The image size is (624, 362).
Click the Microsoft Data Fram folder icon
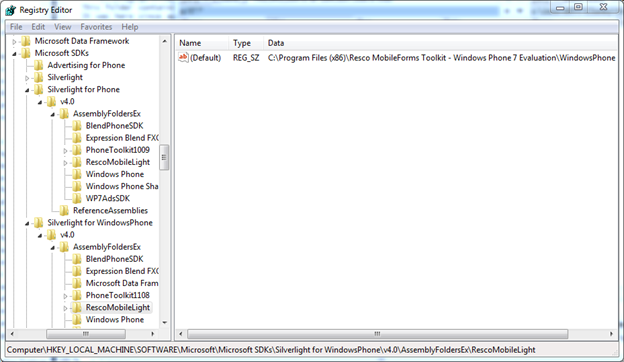(76, 283)
